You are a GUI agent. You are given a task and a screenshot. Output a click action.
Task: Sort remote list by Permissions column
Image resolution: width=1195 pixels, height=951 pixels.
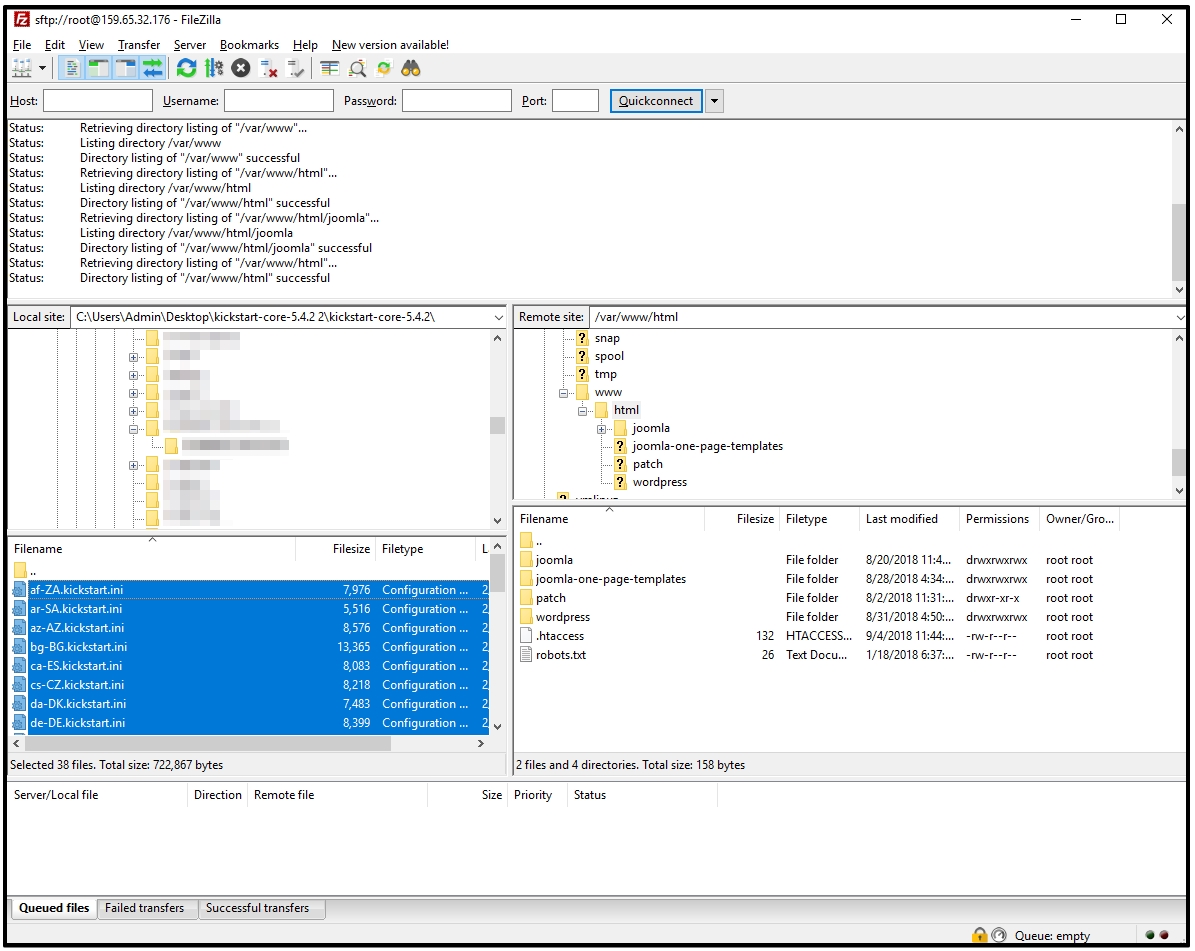[999, 519]
